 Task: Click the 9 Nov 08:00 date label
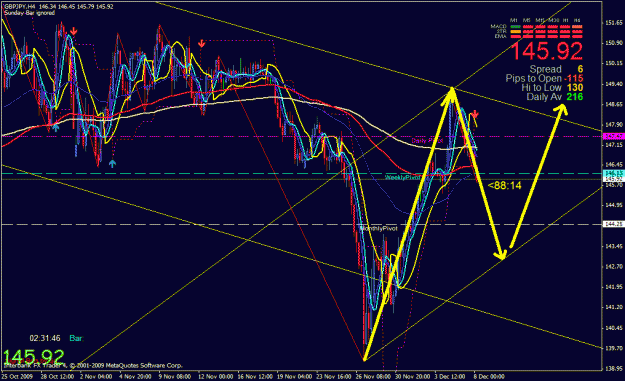pos(175,376)
